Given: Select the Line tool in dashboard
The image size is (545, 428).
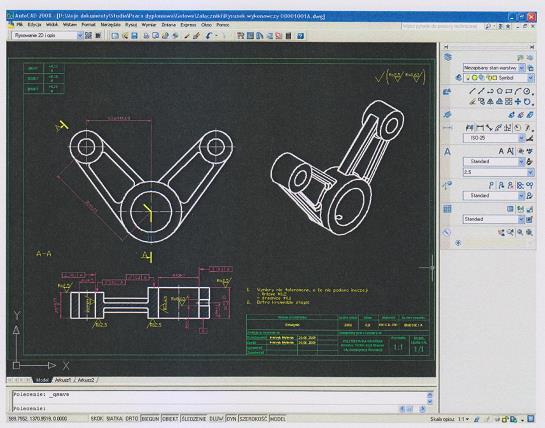Looking at the screenshot, I should click(x=472, y=91).
